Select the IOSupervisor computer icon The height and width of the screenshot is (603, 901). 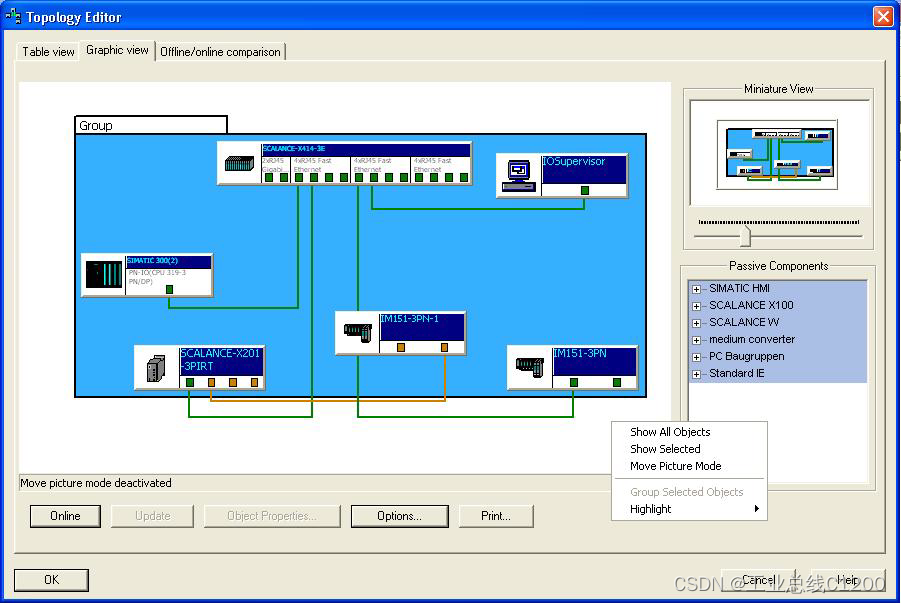(518, 176)
